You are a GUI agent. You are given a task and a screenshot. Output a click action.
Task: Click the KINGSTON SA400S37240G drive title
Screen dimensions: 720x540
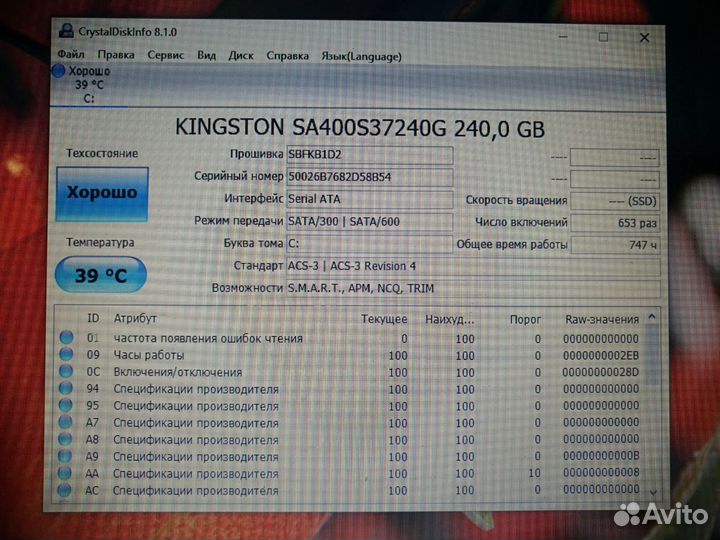360,128
